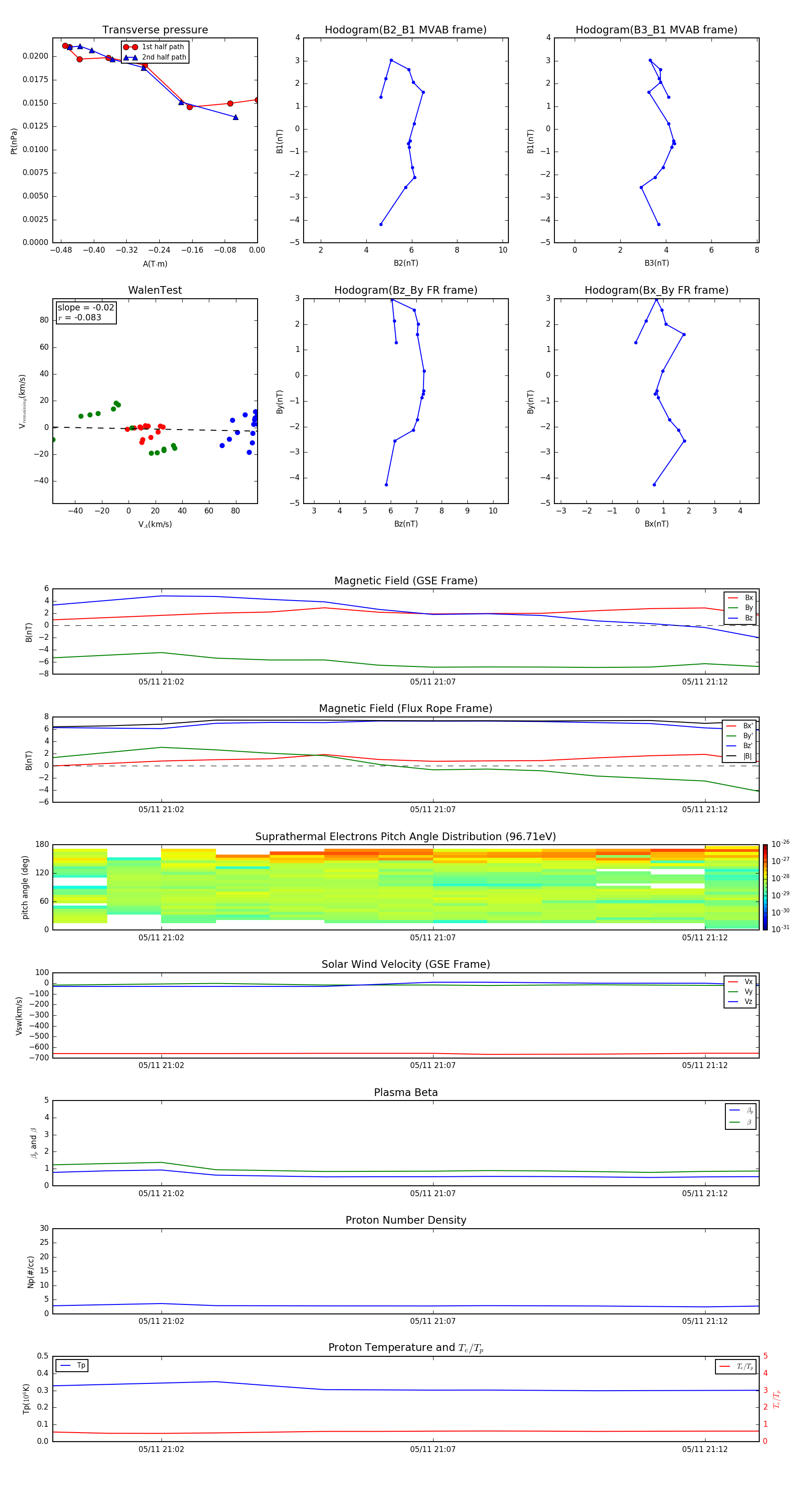The height and width of the screenshot is (1489, 812).
Task: Click the '2nd half path' legend entry
Action: click(155, 57)
